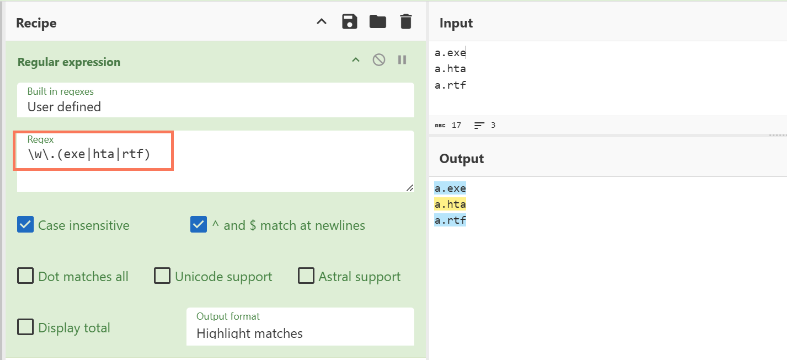The image size is (787, 360).
Task: Clear the recipe with the trash icon
Action: 406,22
